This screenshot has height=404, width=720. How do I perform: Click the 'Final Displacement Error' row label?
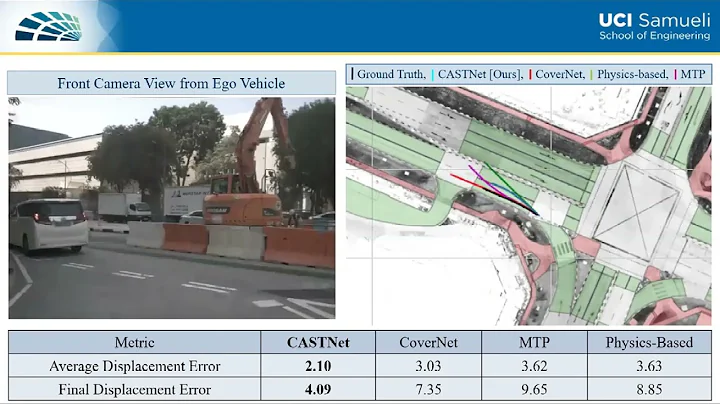(x=135, y=390)
